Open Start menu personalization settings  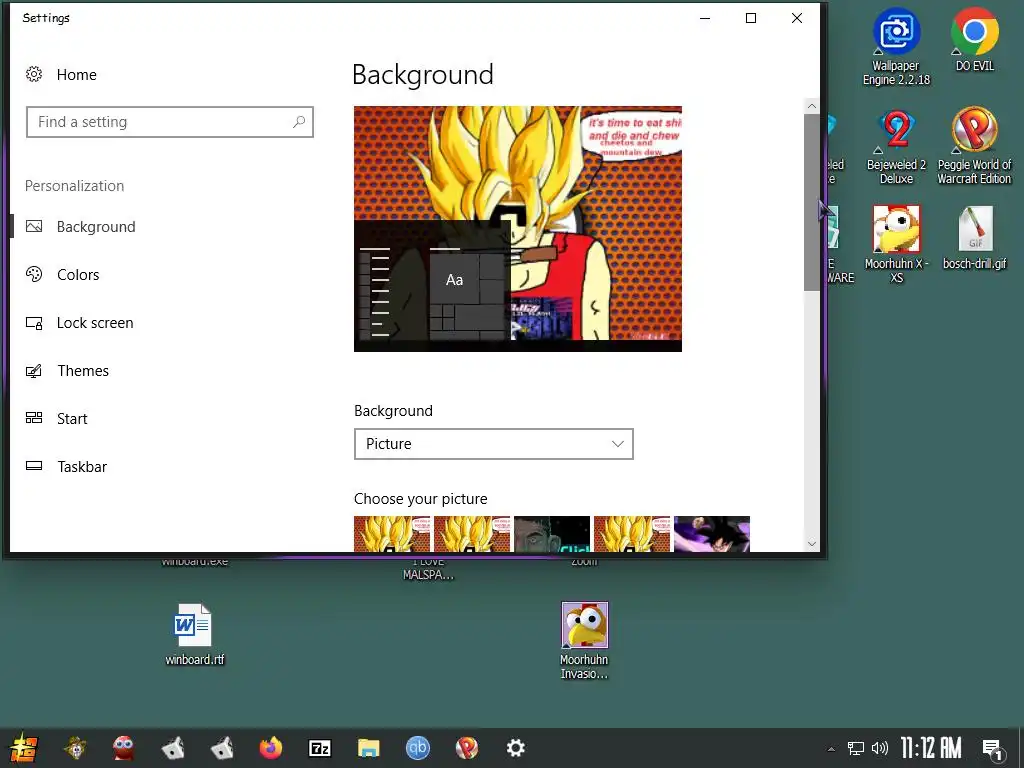(56, 419)
